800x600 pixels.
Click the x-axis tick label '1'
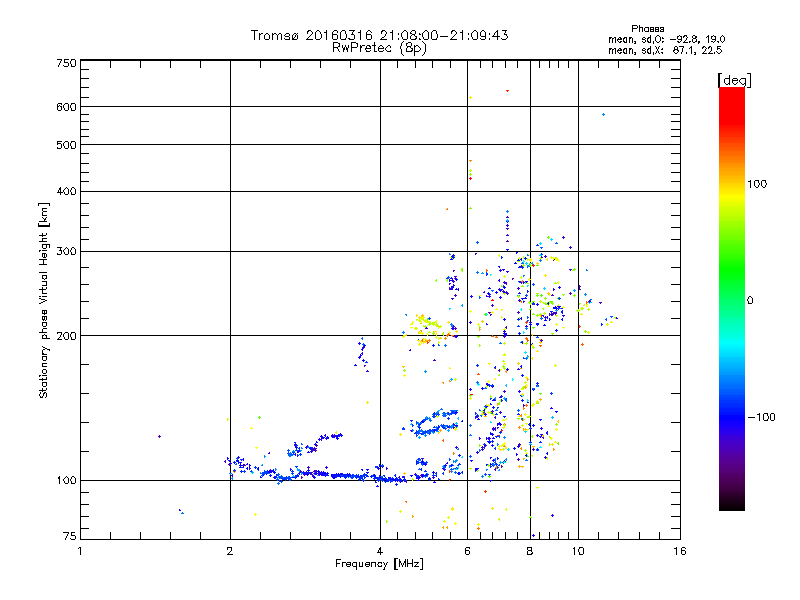80,551
